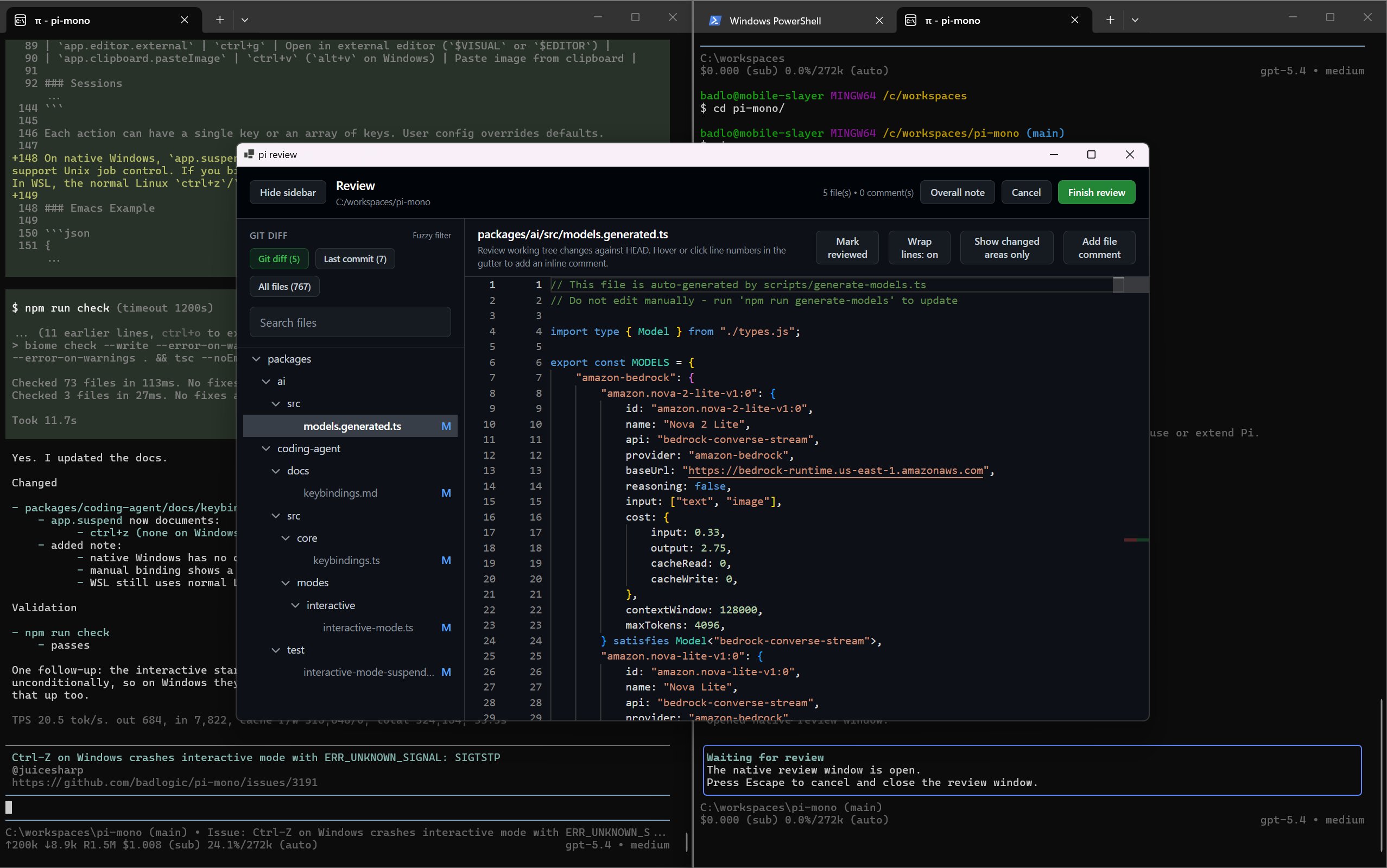Collapse the coding-agent folder
Screen dimensions: 1387x868
266,448
